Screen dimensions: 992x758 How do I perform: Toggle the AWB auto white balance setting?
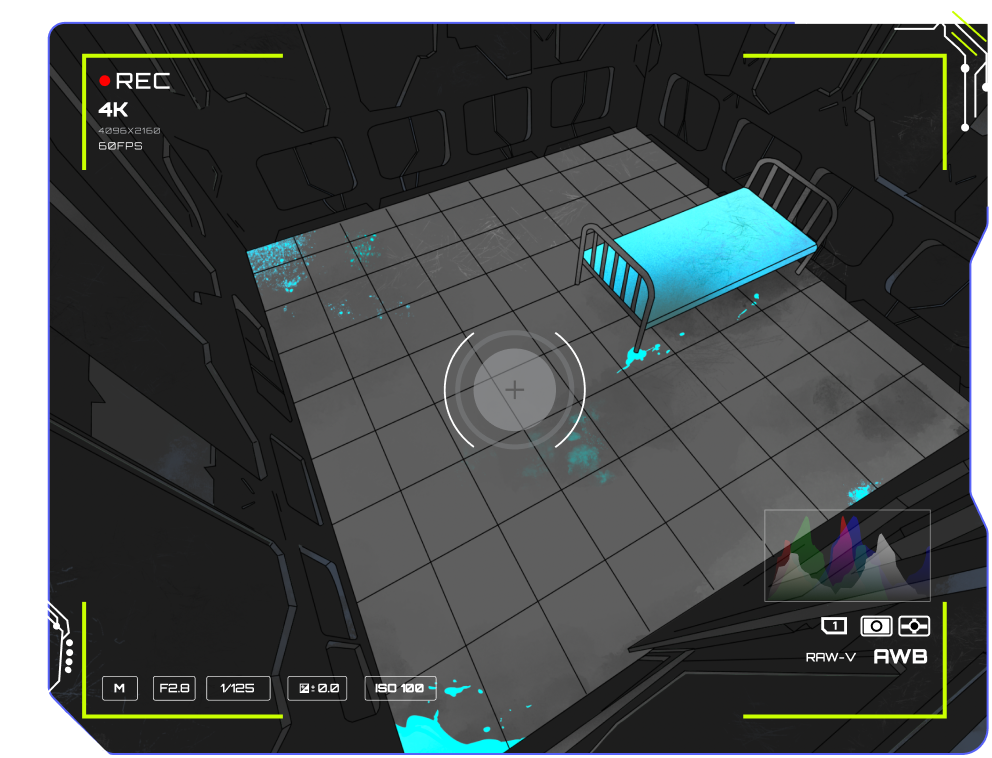900,657
